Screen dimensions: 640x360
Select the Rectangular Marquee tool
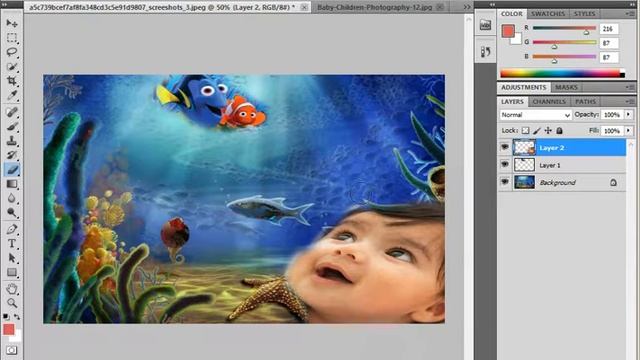point(12,38)
